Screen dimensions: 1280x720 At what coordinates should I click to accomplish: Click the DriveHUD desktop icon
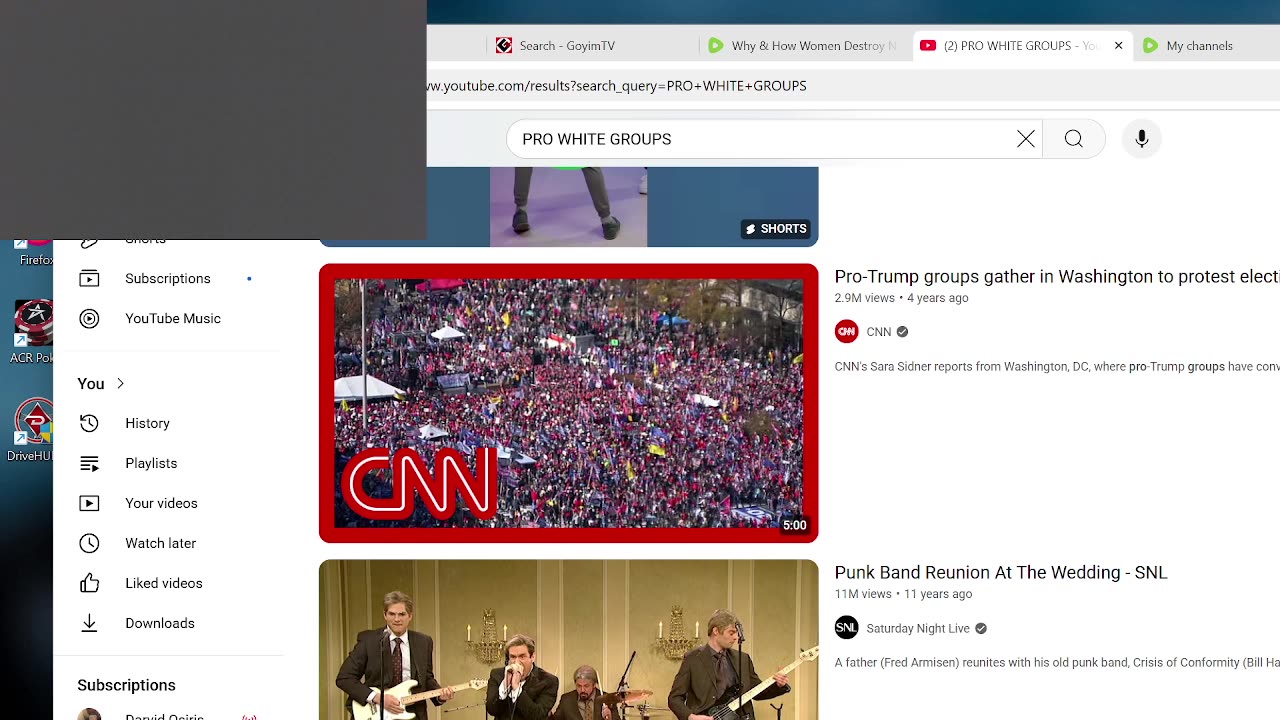32,431
